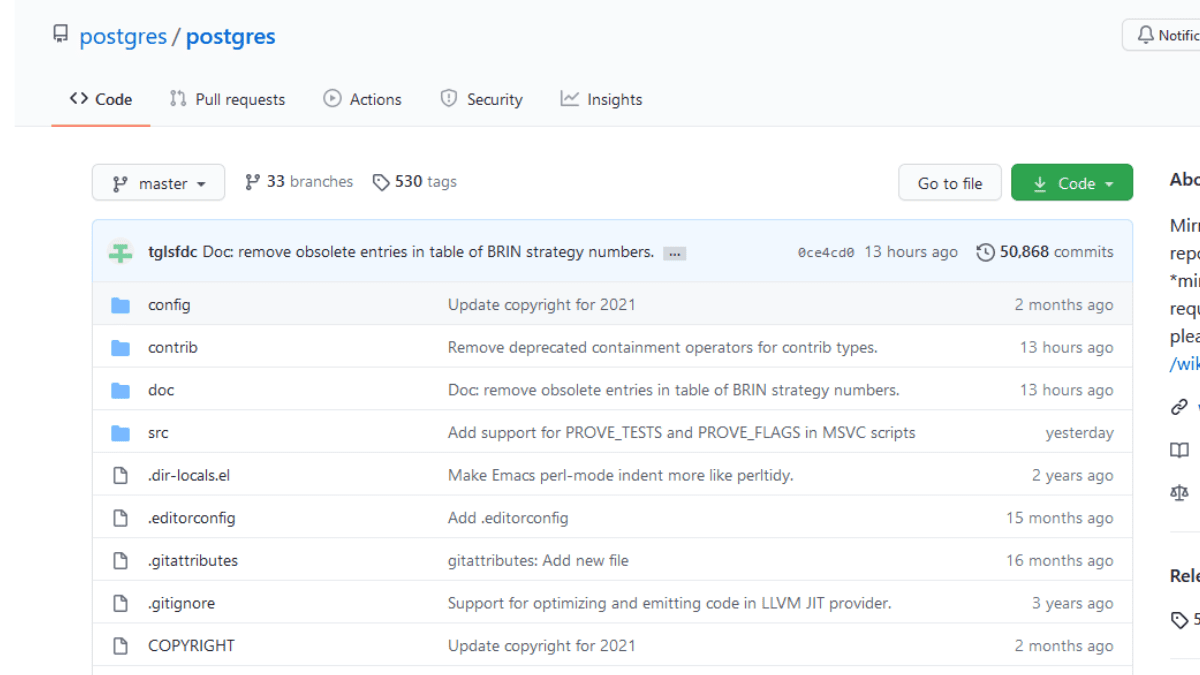Image resolution: width=1200 pixels, height=675 pixels.
Task: Click the folder icon for doc
Action: (121, 391)
